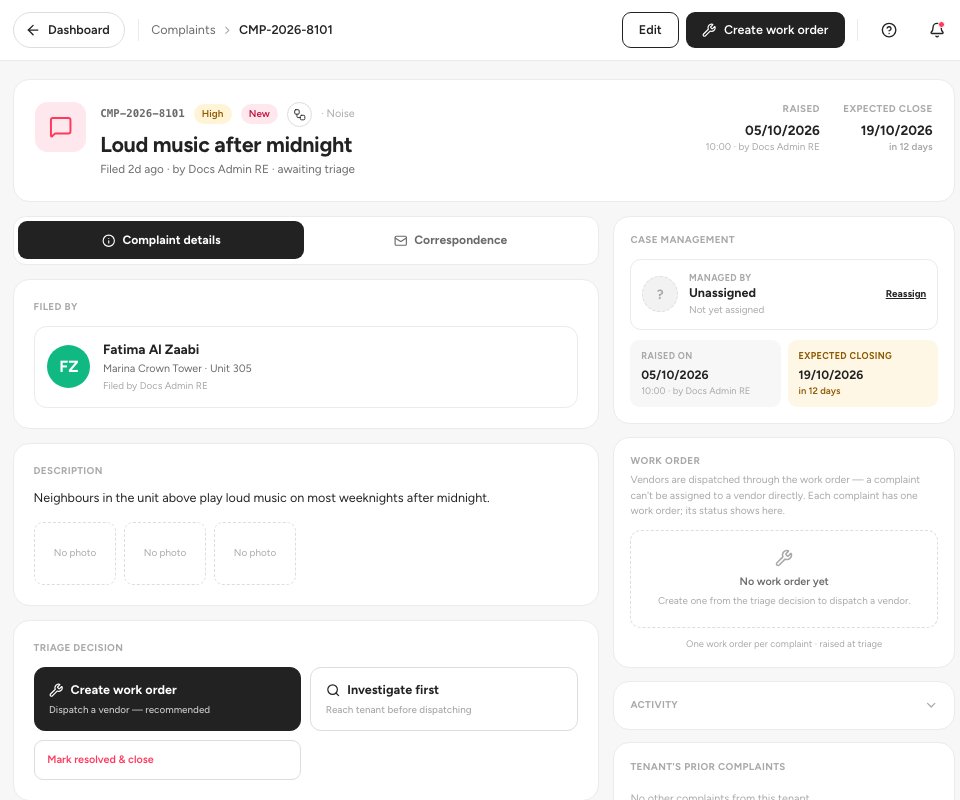Switch to the Complaint details tab

click(161, 240)
